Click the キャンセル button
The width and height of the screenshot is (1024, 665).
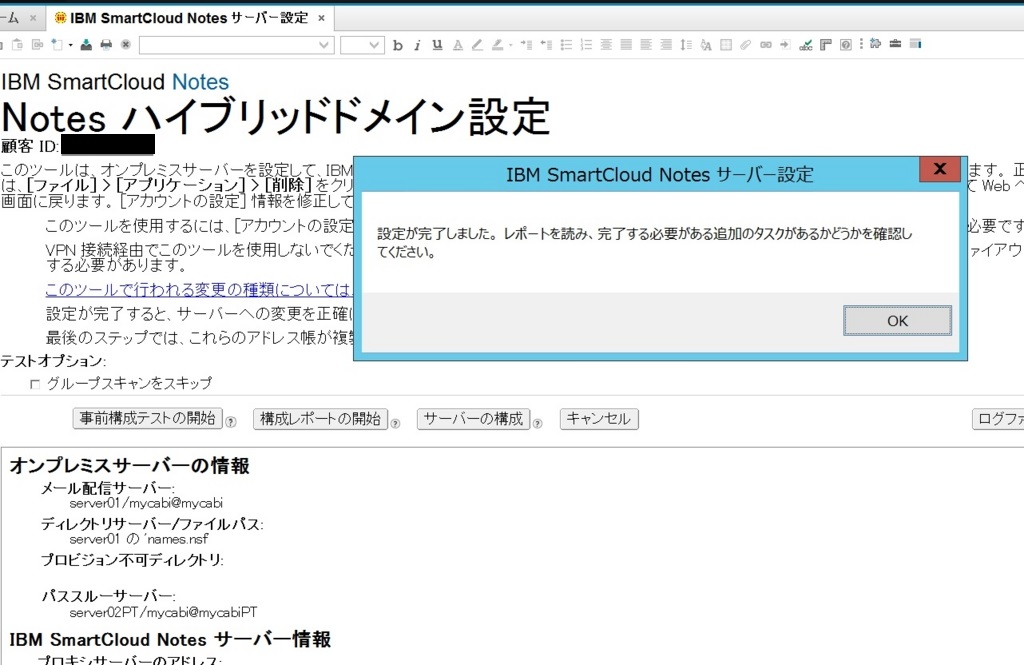click(599, 419)
